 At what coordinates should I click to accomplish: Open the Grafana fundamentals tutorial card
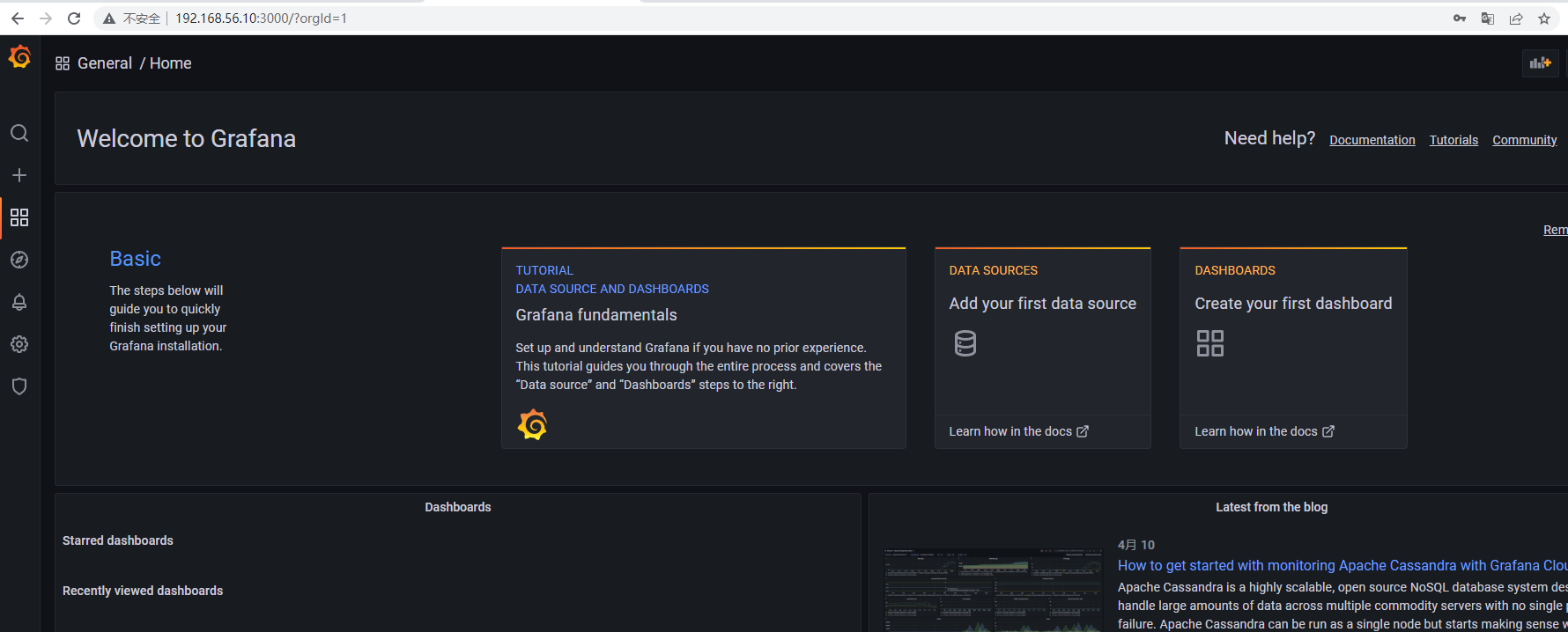(x=704, y=348)
